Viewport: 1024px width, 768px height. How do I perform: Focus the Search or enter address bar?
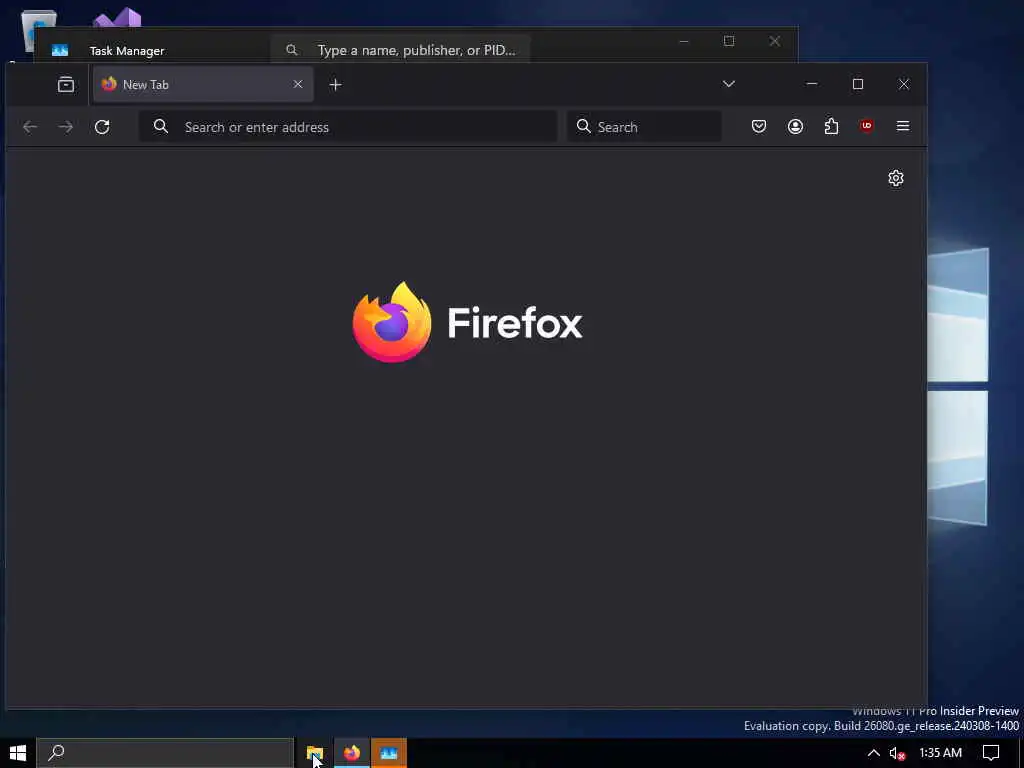tap(348, 127)
